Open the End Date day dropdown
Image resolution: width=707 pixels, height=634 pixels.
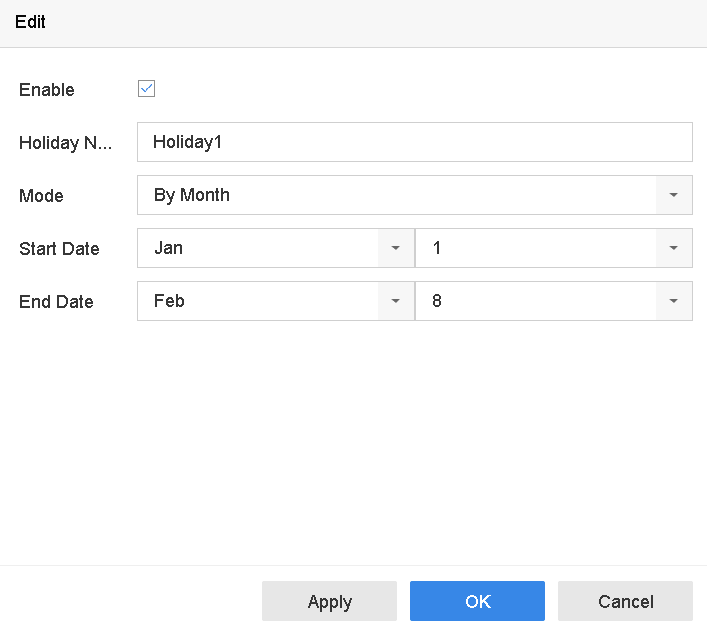coord(554,301)
